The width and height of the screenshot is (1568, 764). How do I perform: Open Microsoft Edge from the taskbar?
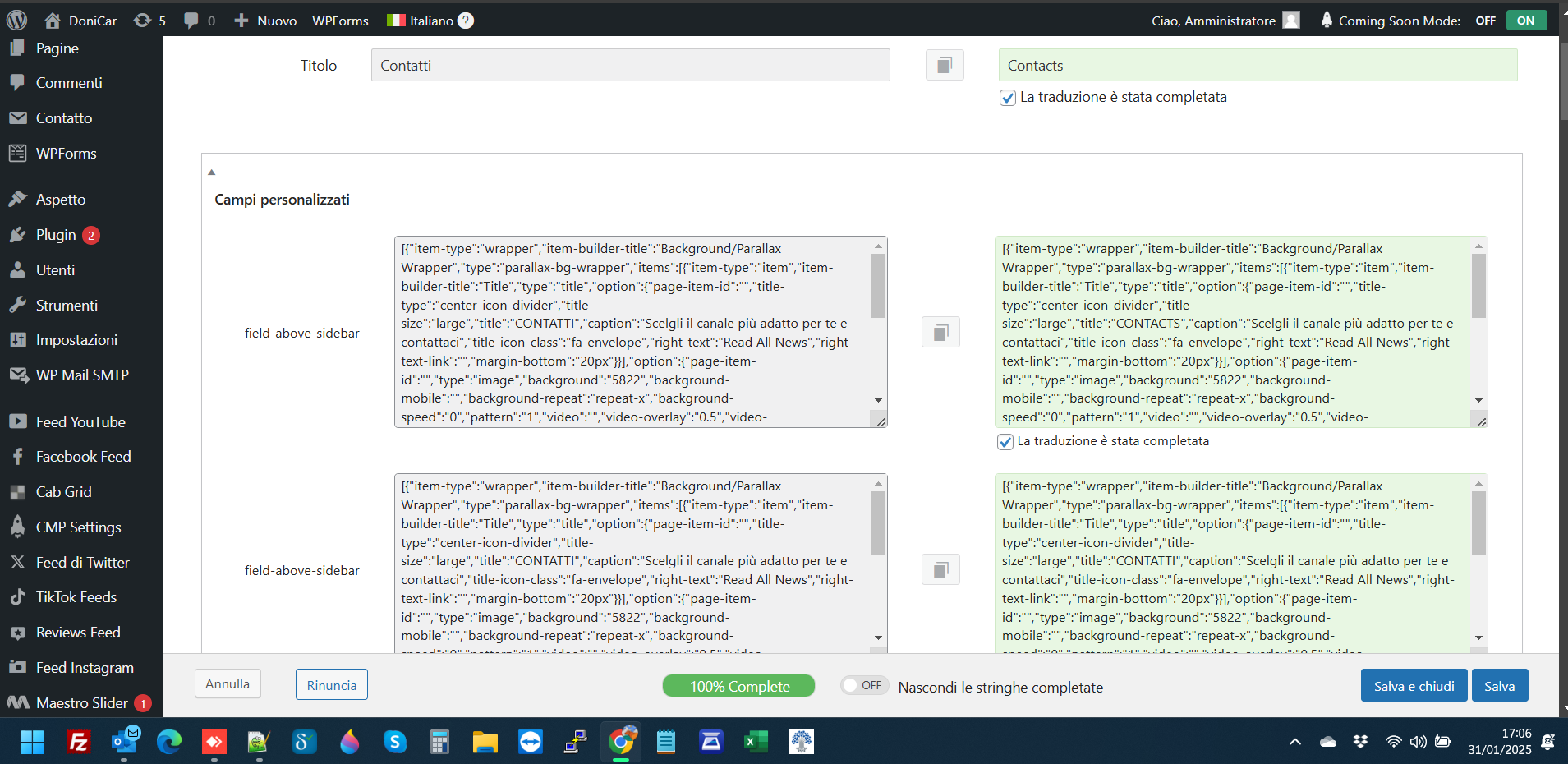point(169,742)
